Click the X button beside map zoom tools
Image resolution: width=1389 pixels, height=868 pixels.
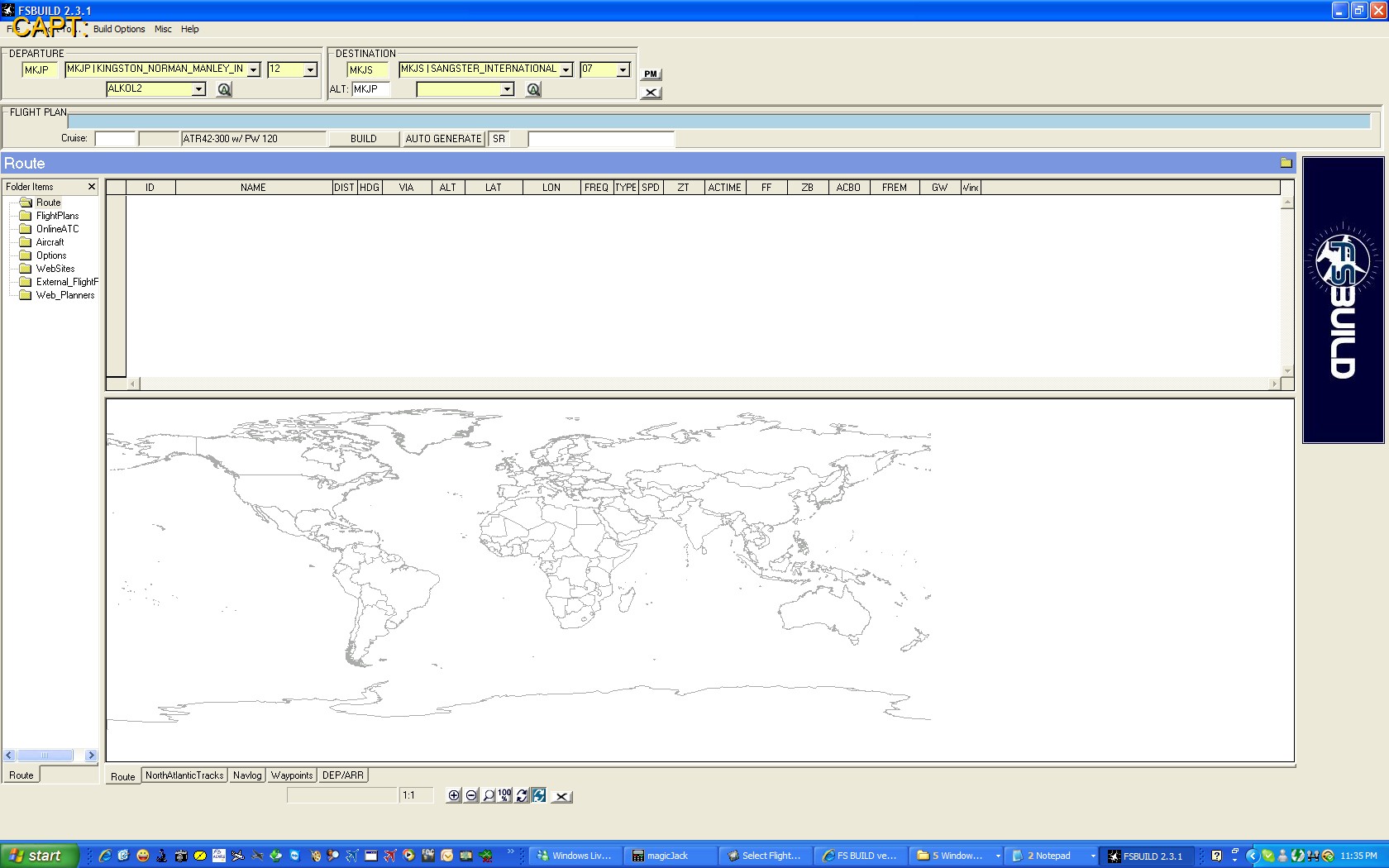point(562,796)
